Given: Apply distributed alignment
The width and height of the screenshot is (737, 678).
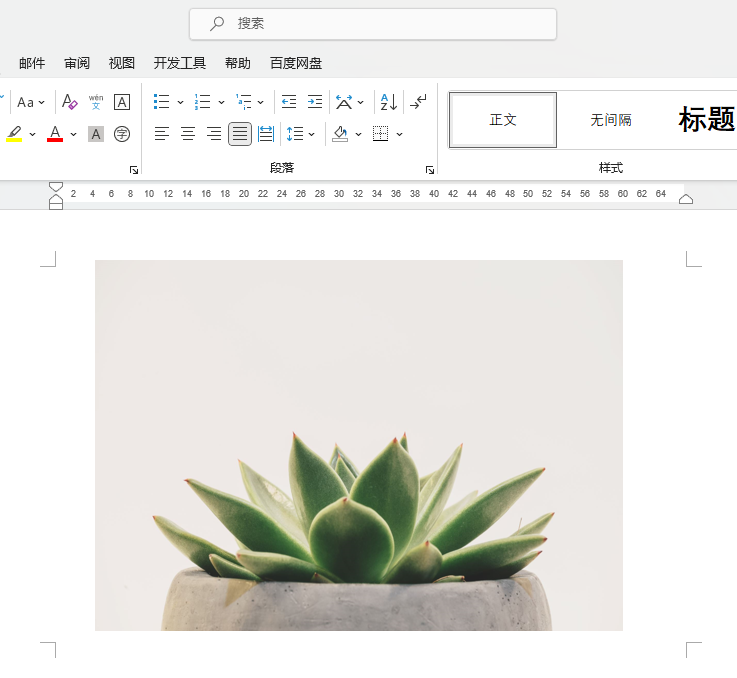Looking at the screenshot, I should pyautogui.click(x=266, y=134).
